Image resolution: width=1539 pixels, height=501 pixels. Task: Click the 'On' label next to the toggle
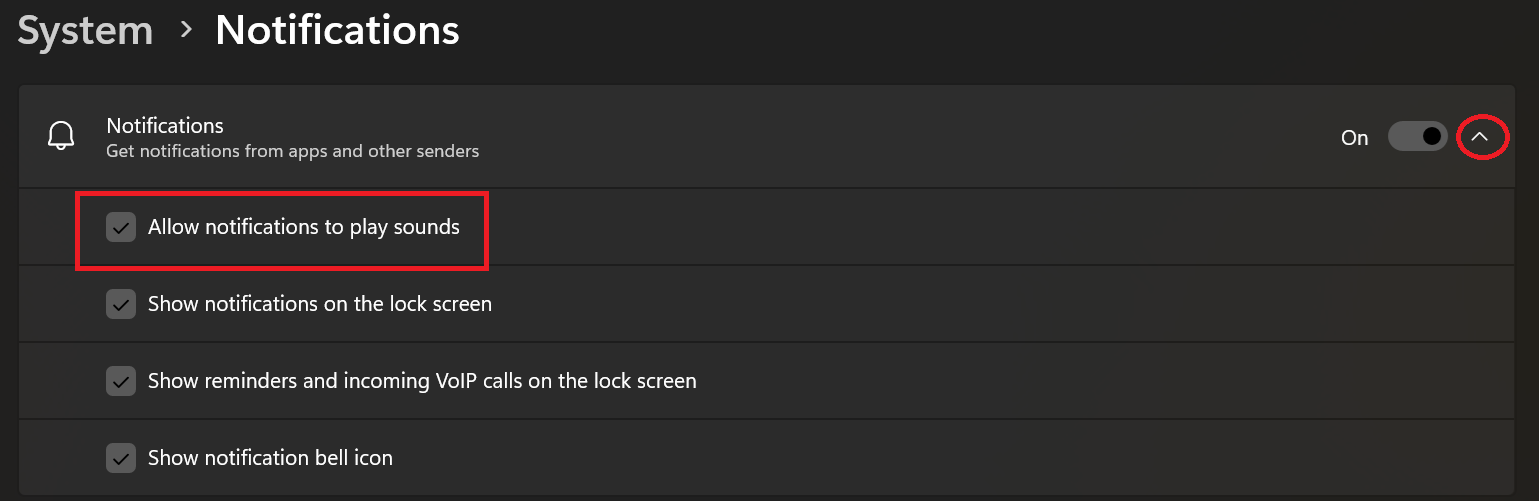pos(1354,138)
